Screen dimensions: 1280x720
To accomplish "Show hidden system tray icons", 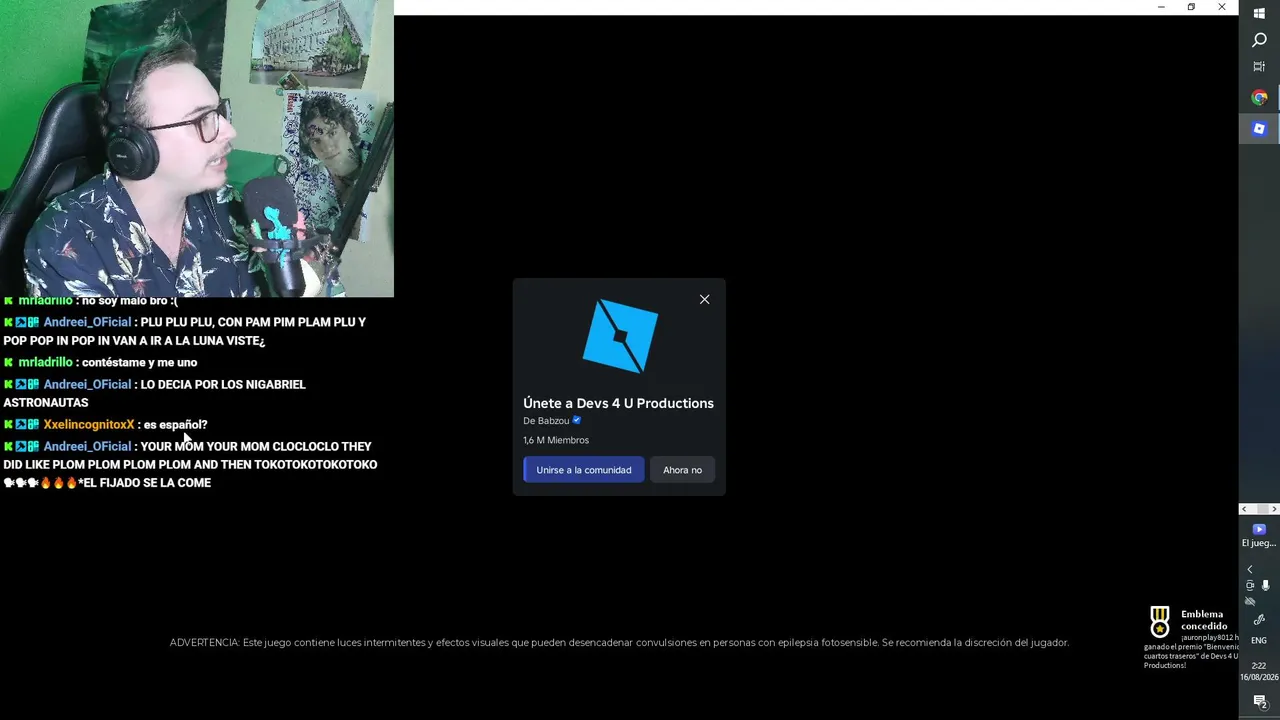I will (1249, 569).
